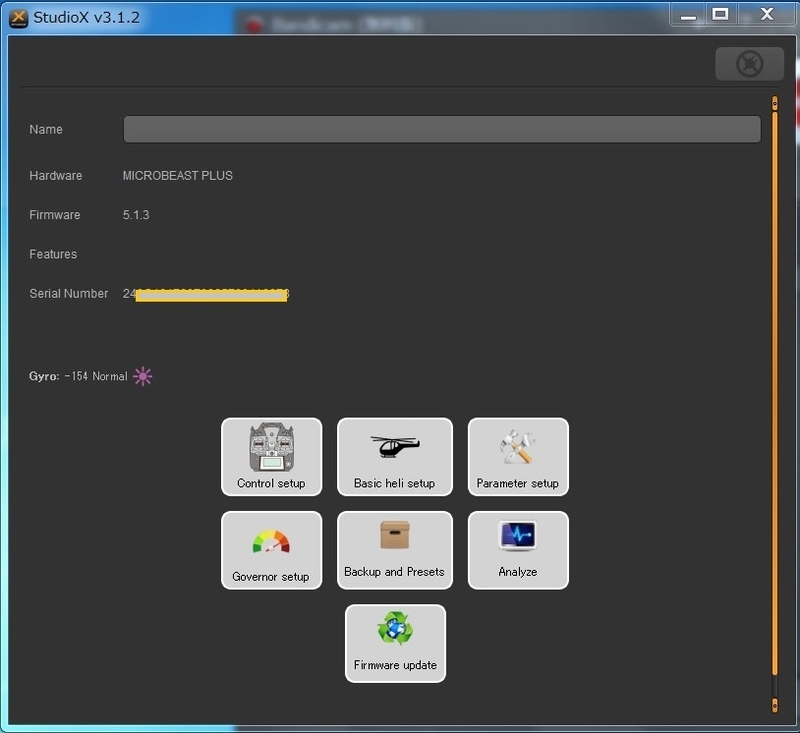Viewport: 800px width, 733px height.
Task: Click the Features label
Action: (x=53, y=254)
